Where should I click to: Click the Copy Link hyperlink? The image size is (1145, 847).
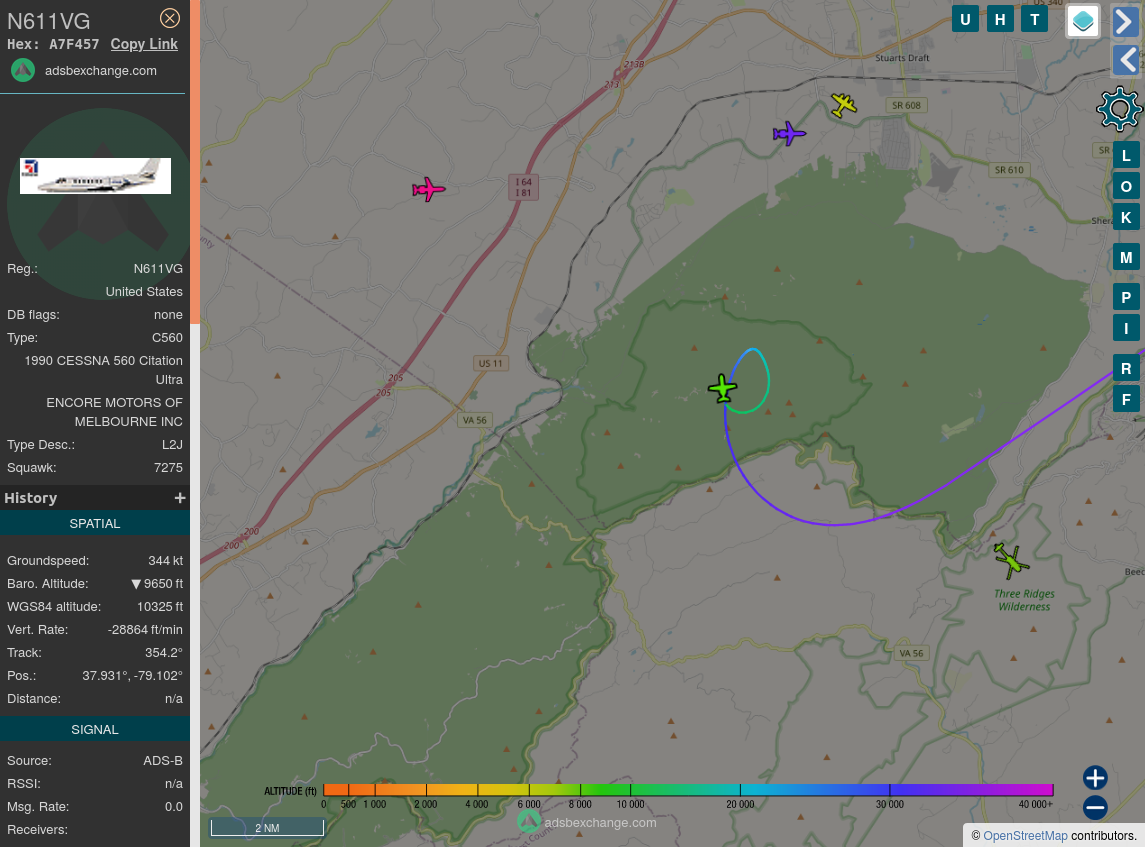144,44
